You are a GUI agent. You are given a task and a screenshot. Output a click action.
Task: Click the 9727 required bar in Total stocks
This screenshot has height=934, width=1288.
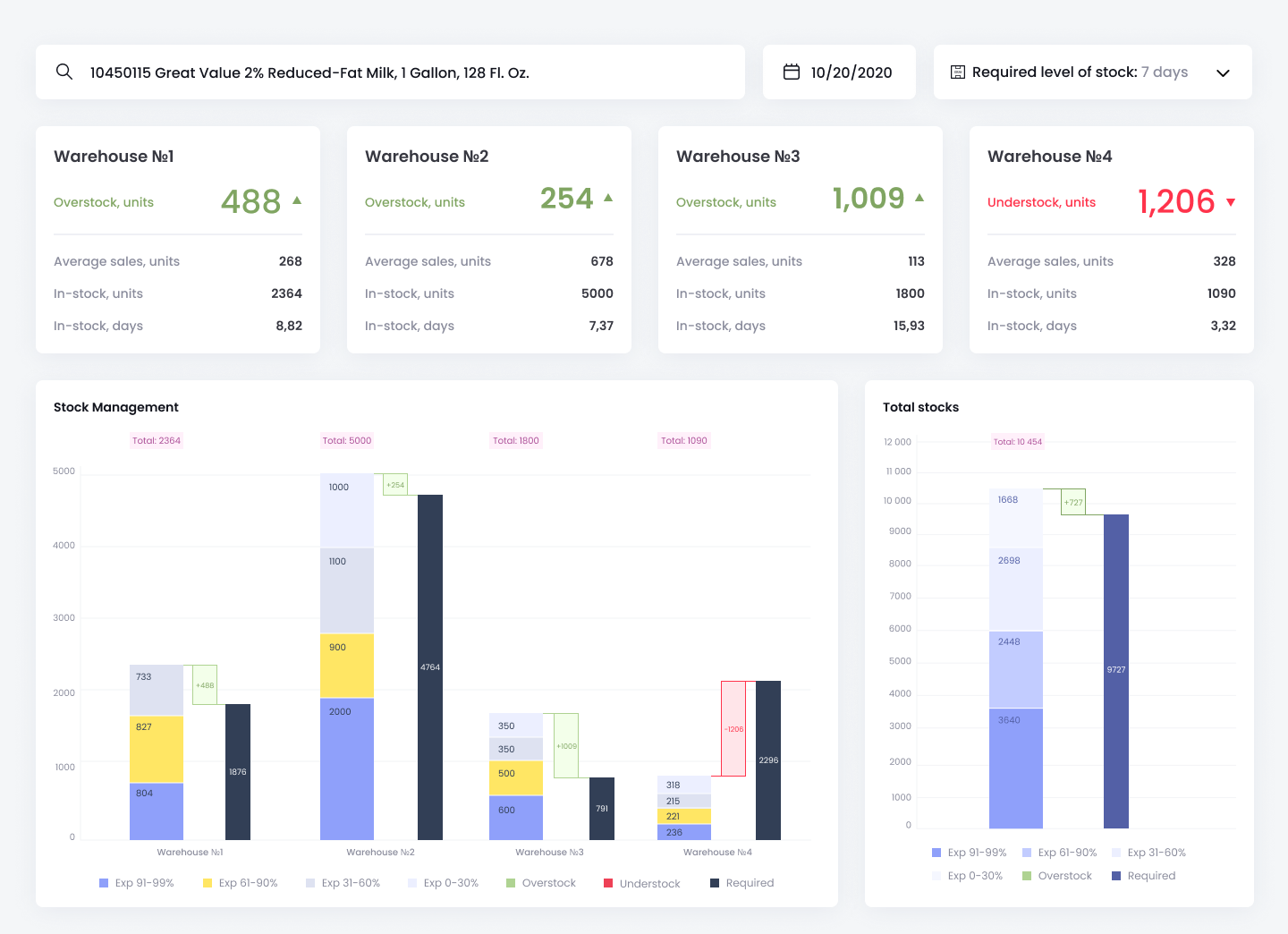[1116, 671]
